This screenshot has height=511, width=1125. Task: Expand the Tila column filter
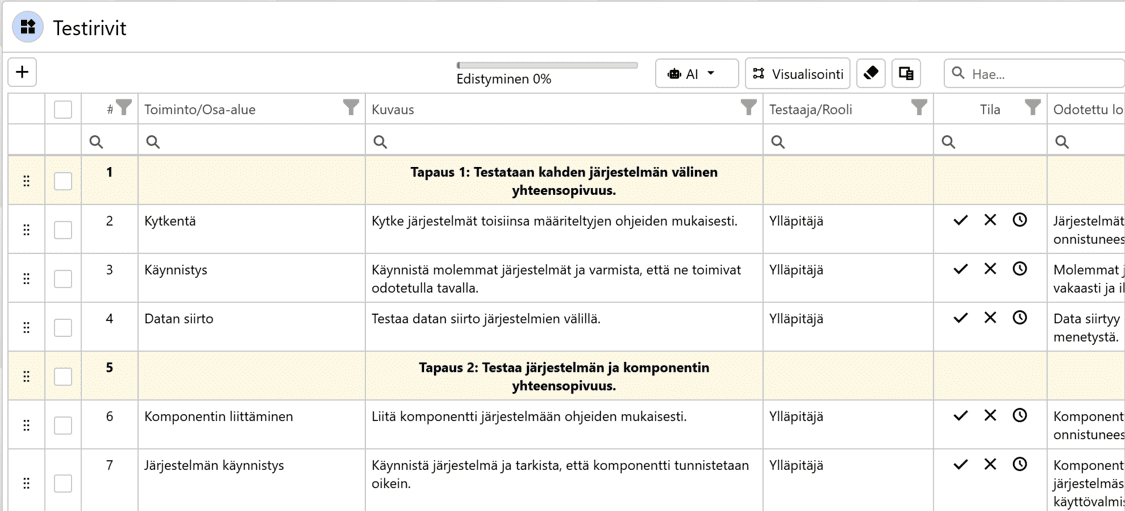1032,108
